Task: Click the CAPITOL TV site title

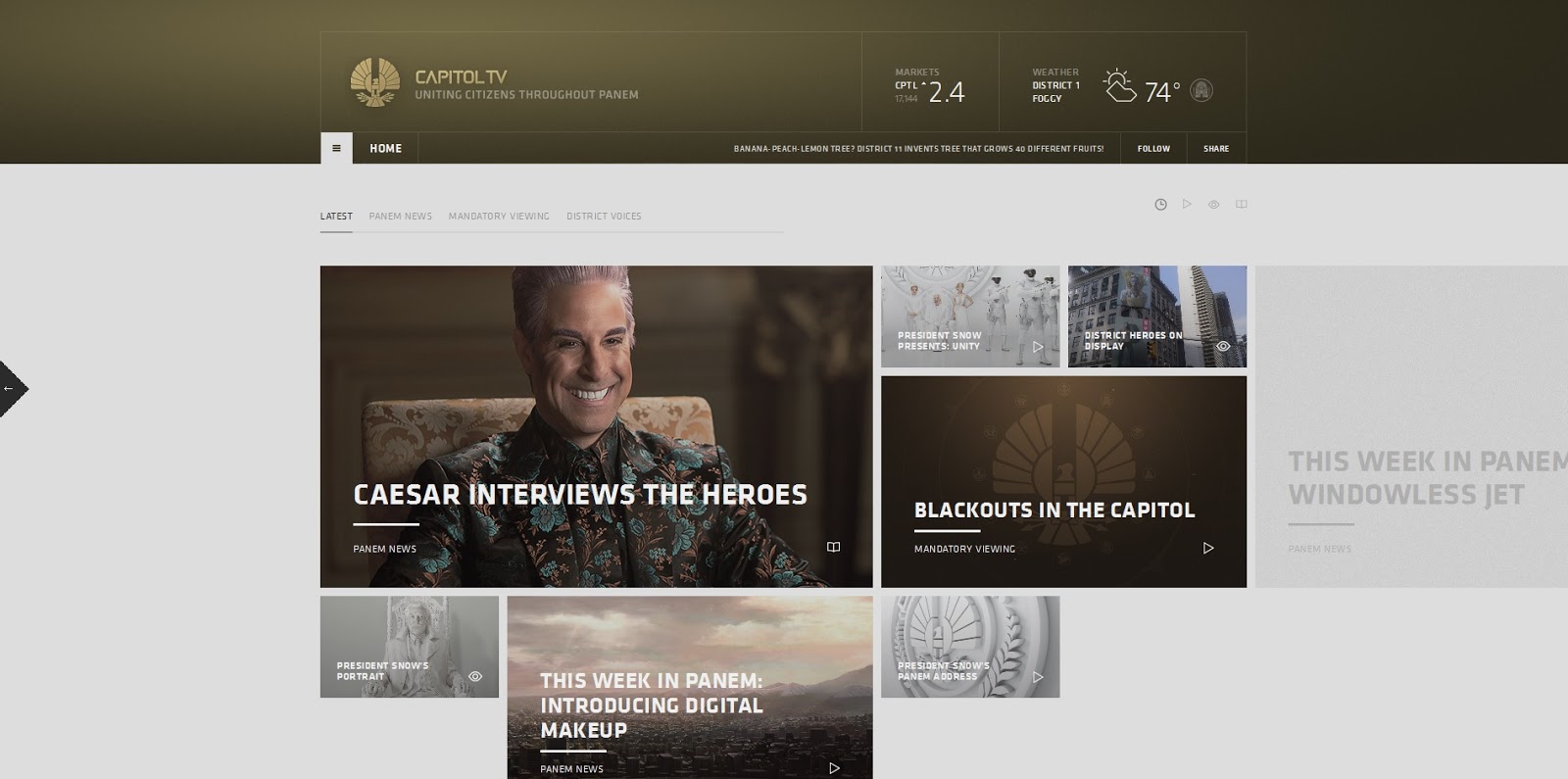Action: [x=461, y=76]
